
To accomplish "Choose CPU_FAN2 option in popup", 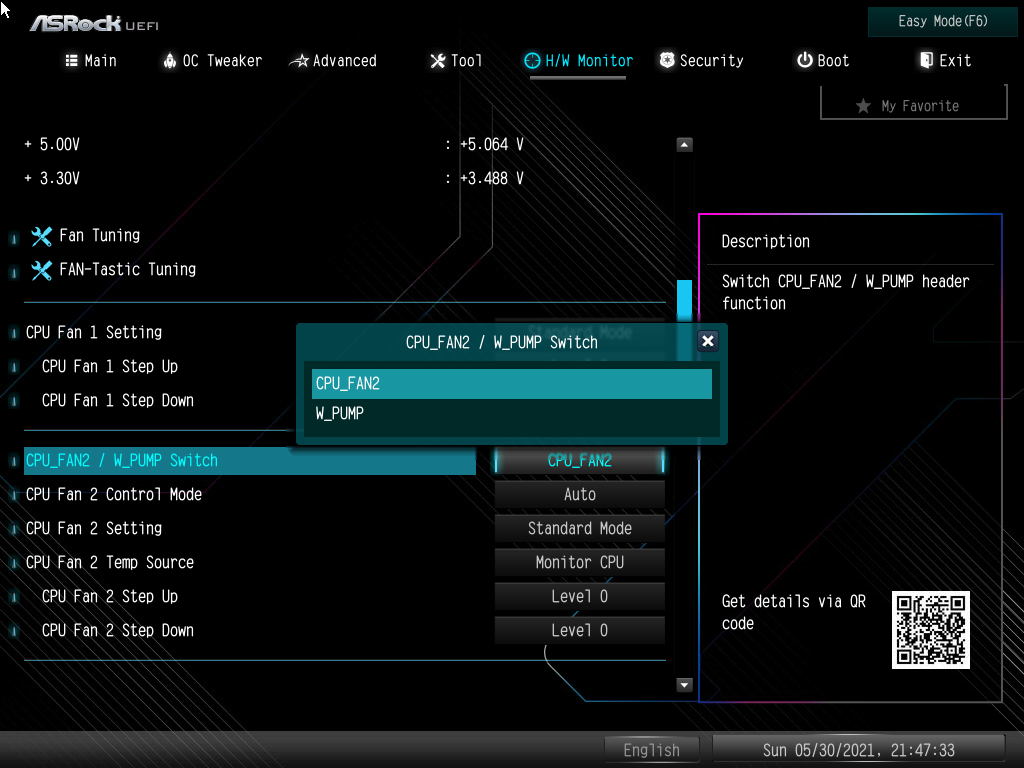I will click(x=511, y=383).
